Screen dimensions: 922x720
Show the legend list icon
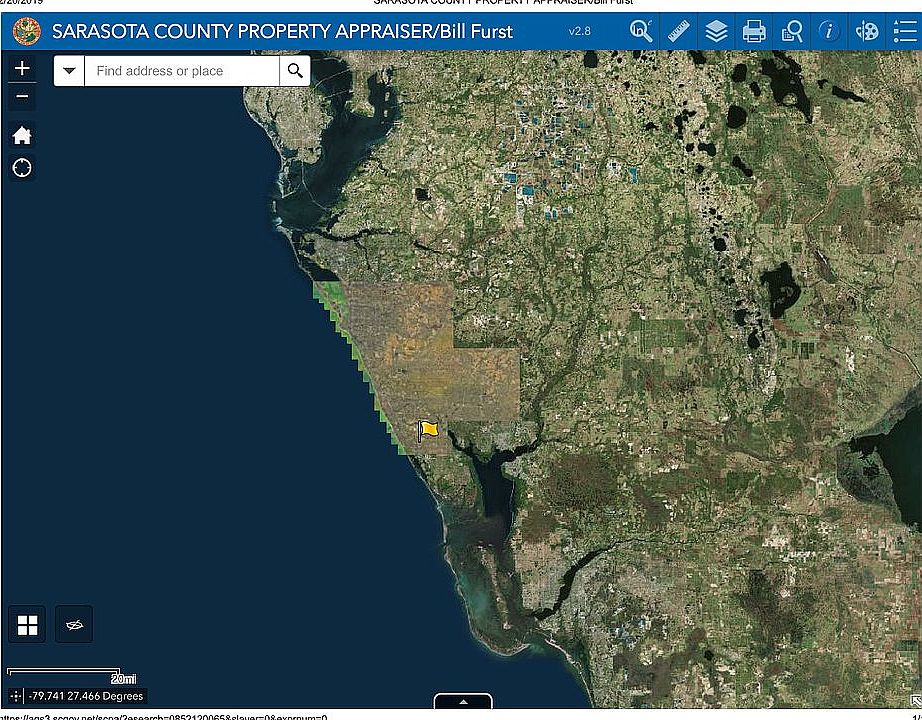904,31
